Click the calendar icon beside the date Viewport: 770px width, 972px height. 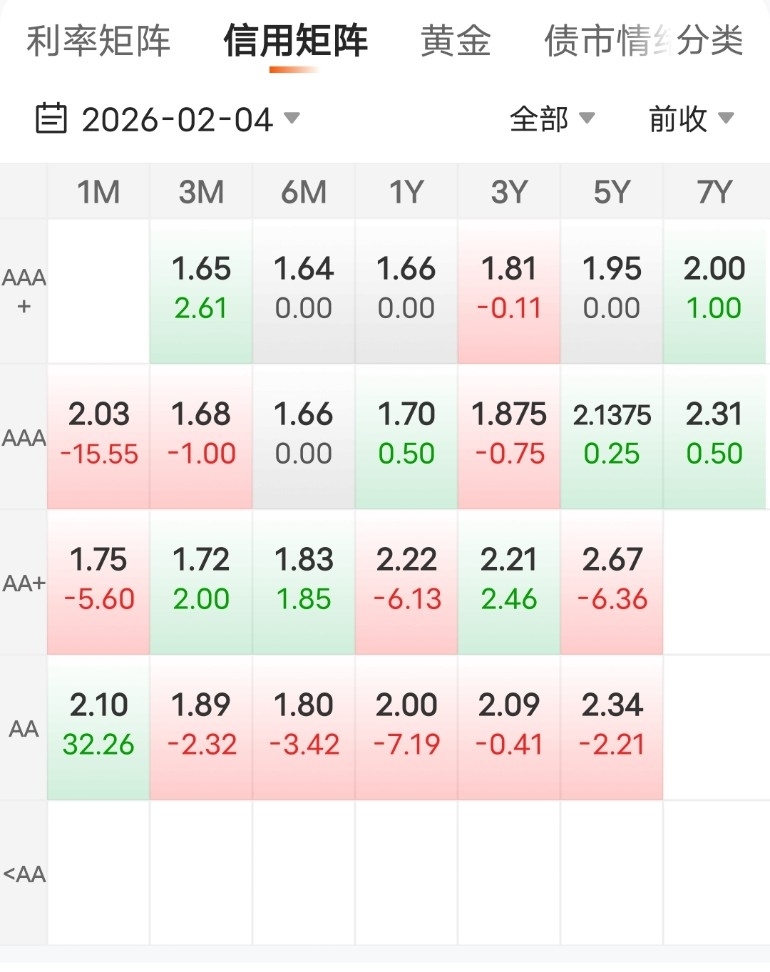click(51, 119)
